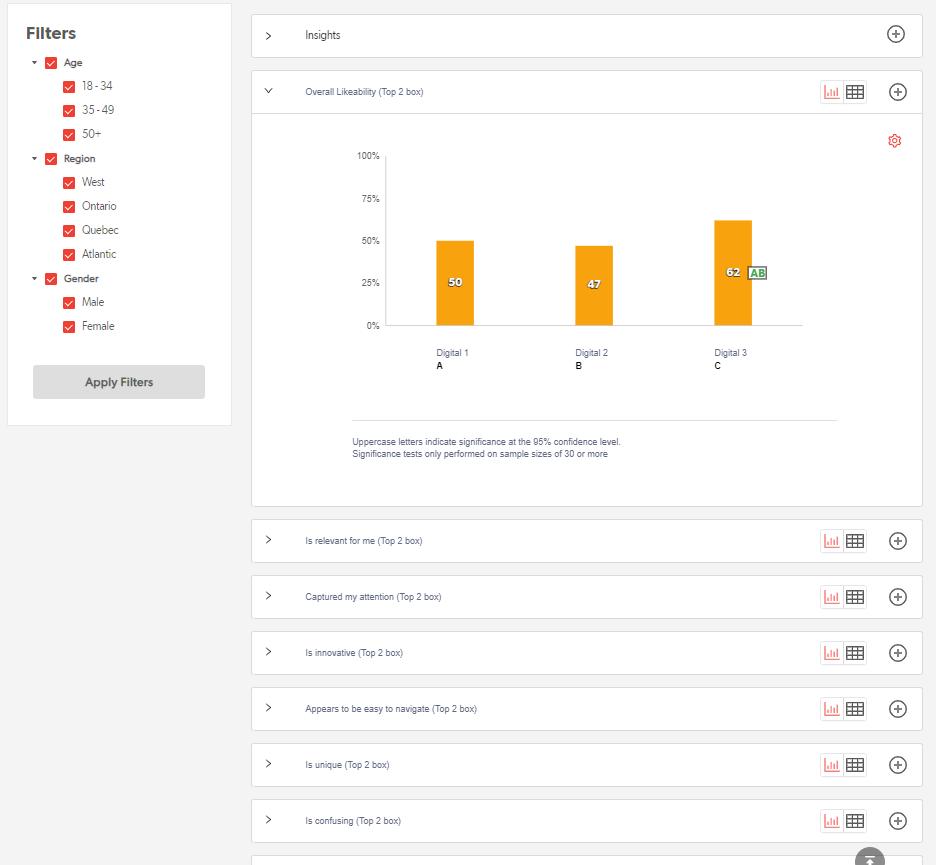Switch Overall Likeability to table view
The image size is (936, 865).
pos(855,92)
